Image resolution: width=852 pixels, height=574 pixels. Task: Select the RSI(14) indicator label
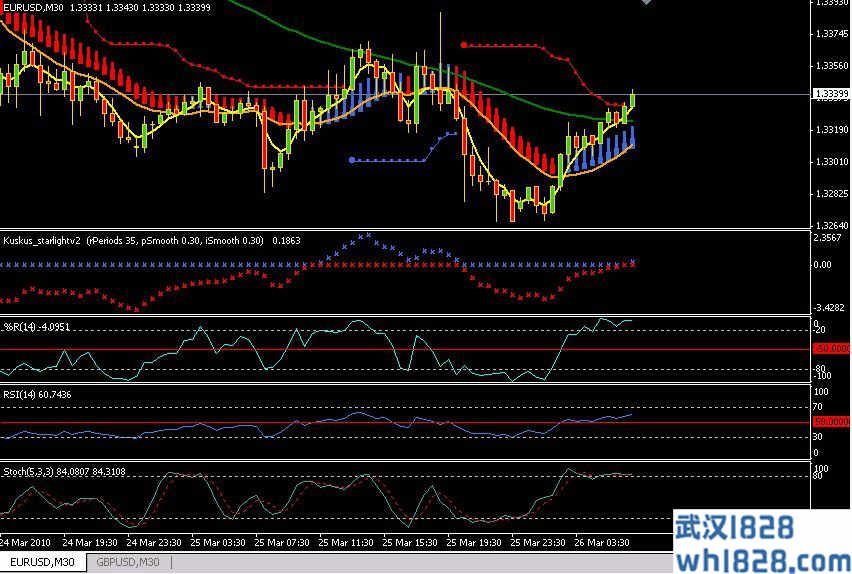[20, 395]
